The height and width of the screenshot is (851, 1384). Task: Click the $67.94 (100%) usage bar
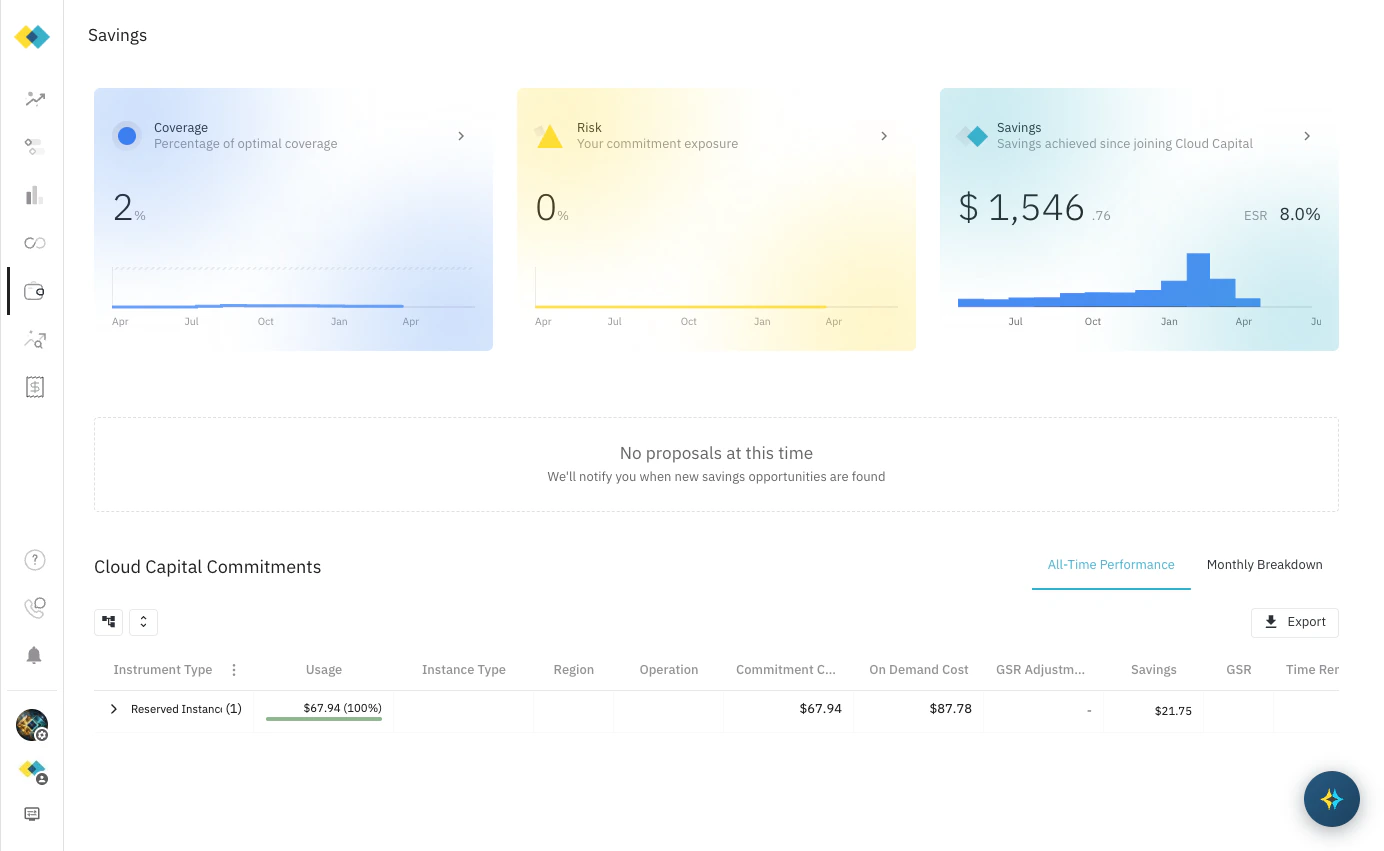click(324, 710)
